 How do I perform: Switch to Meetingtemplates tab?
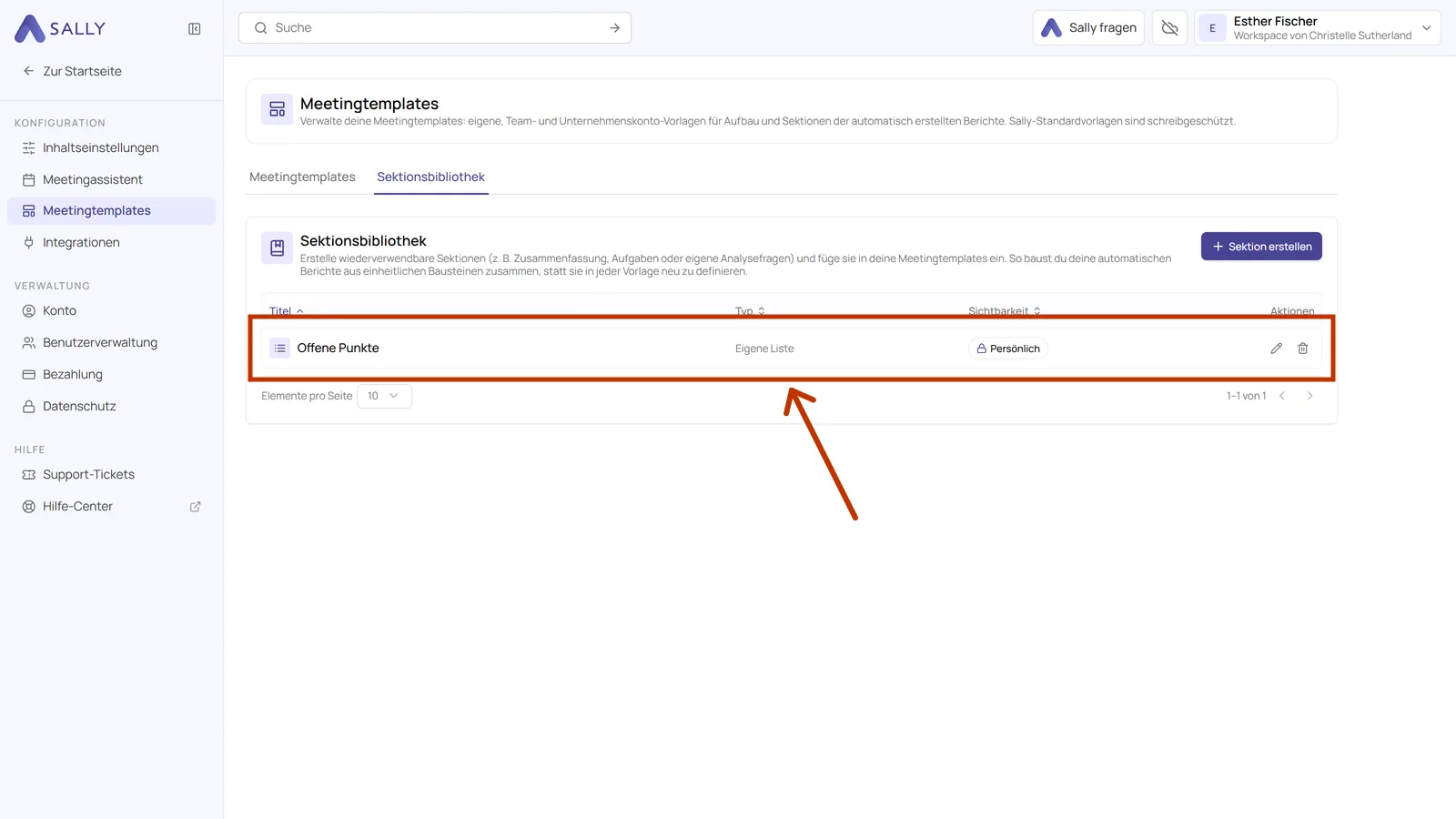302,177
